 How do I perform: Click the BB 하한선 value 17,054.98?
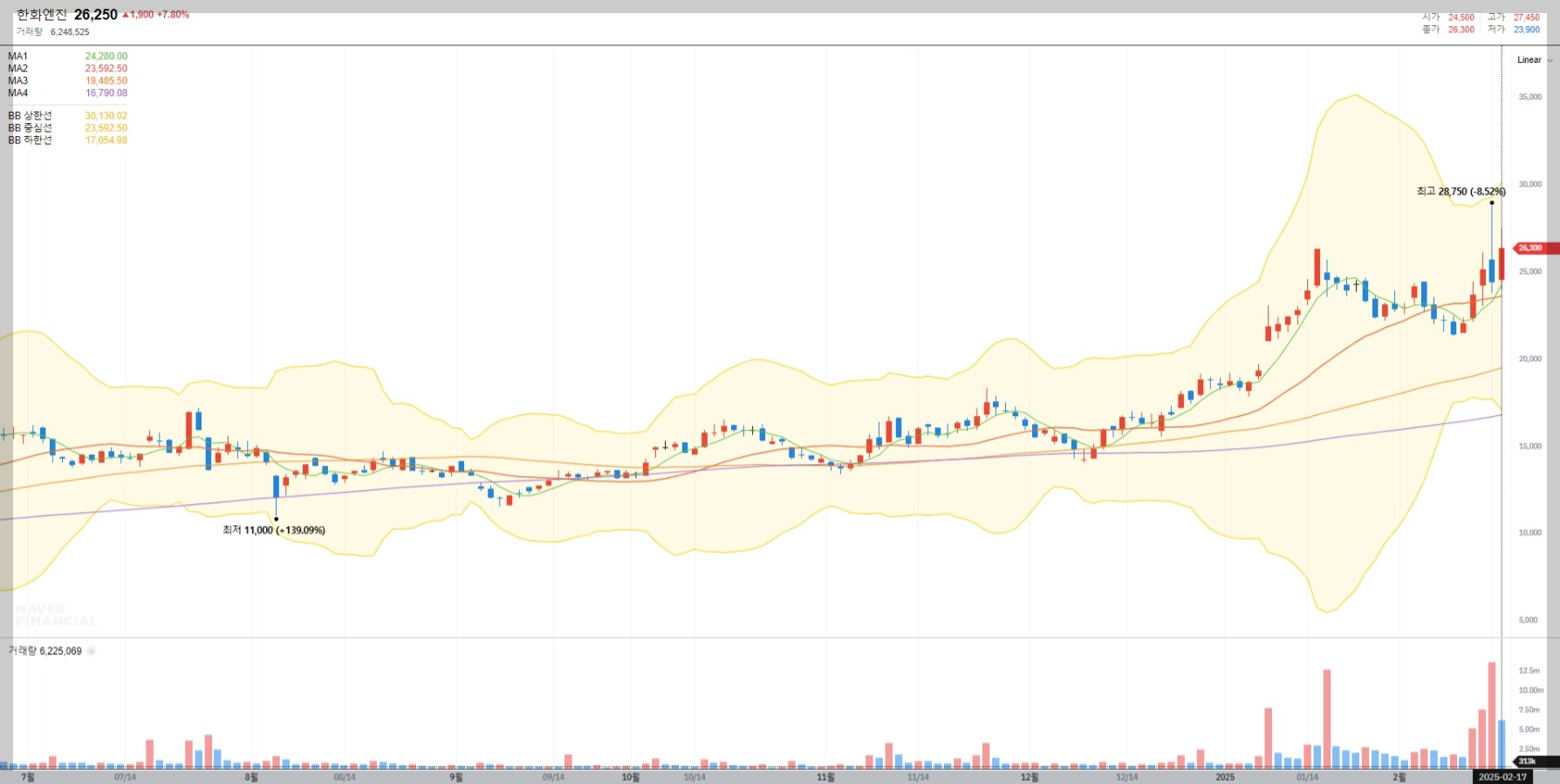[x=106, y=140]
